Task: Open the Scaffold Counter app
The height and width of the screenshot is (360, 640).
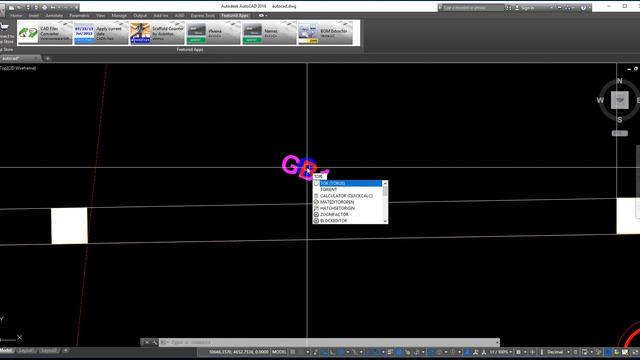Action: tap(157, 33)
